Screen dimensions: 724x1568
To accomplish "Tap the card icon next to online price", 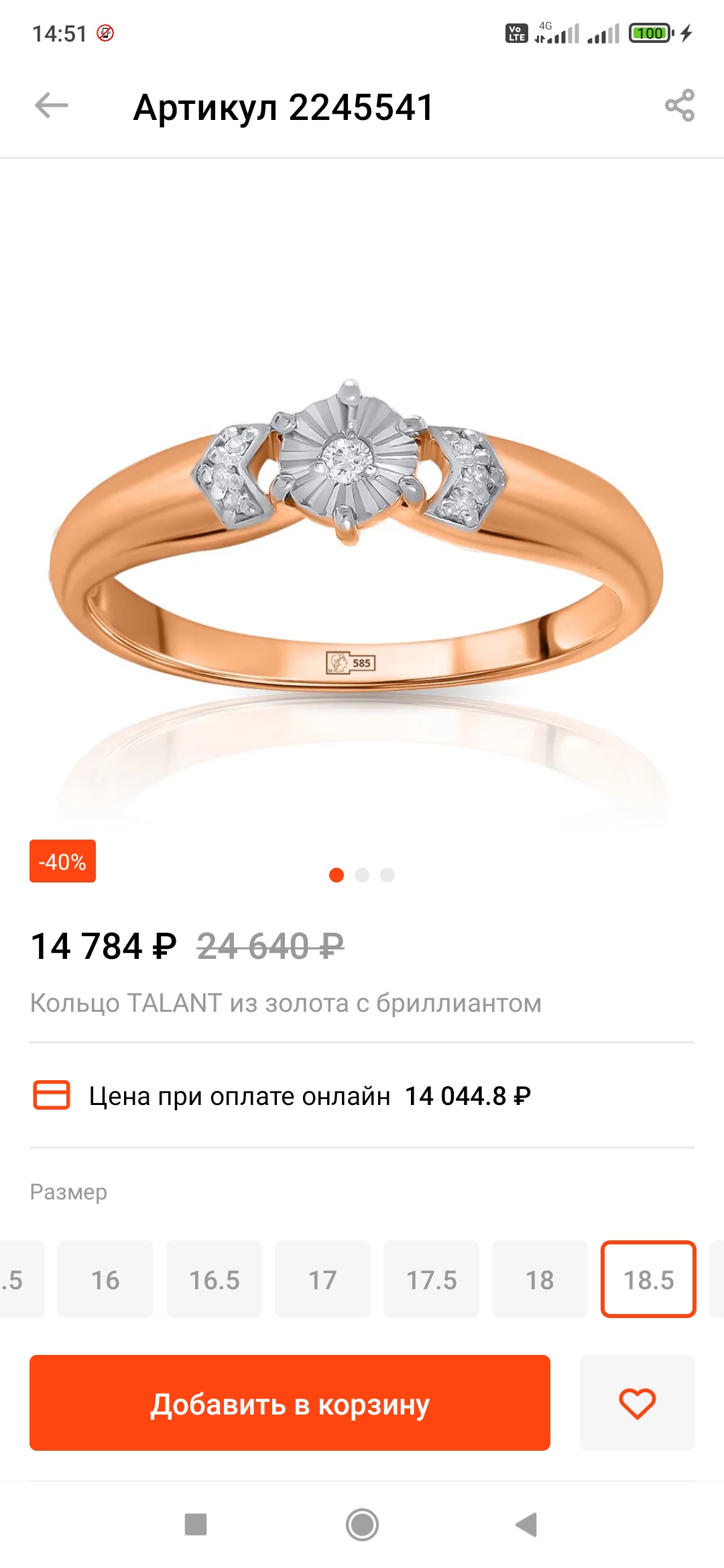I will pos(52,1096).
